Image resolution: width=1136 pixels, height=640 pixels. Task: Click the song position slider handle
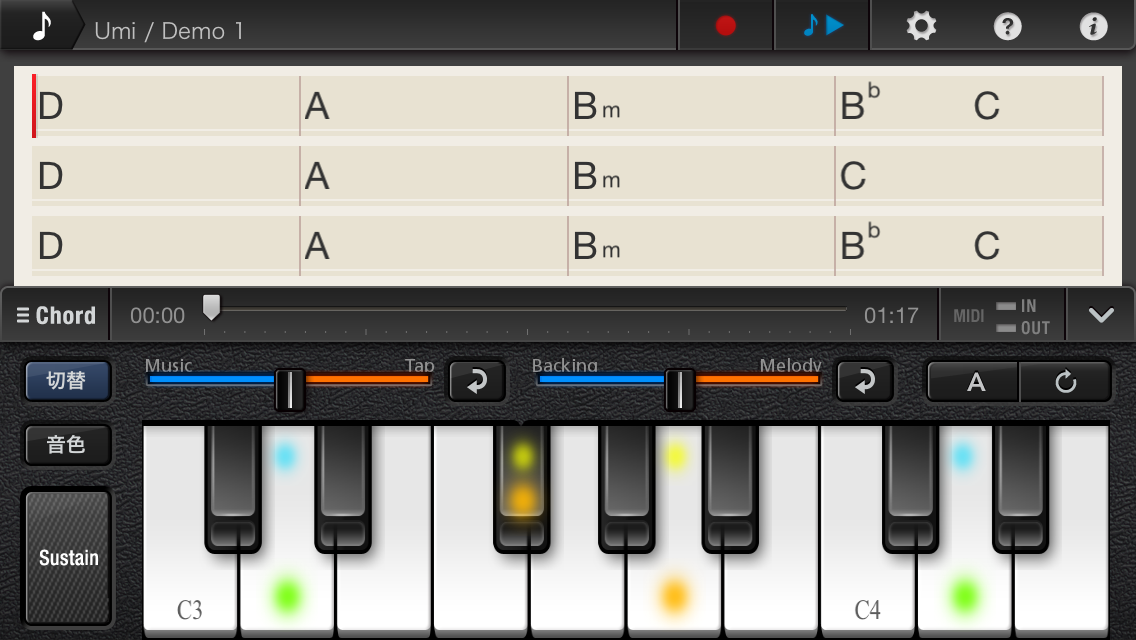(x=211, y=308)
